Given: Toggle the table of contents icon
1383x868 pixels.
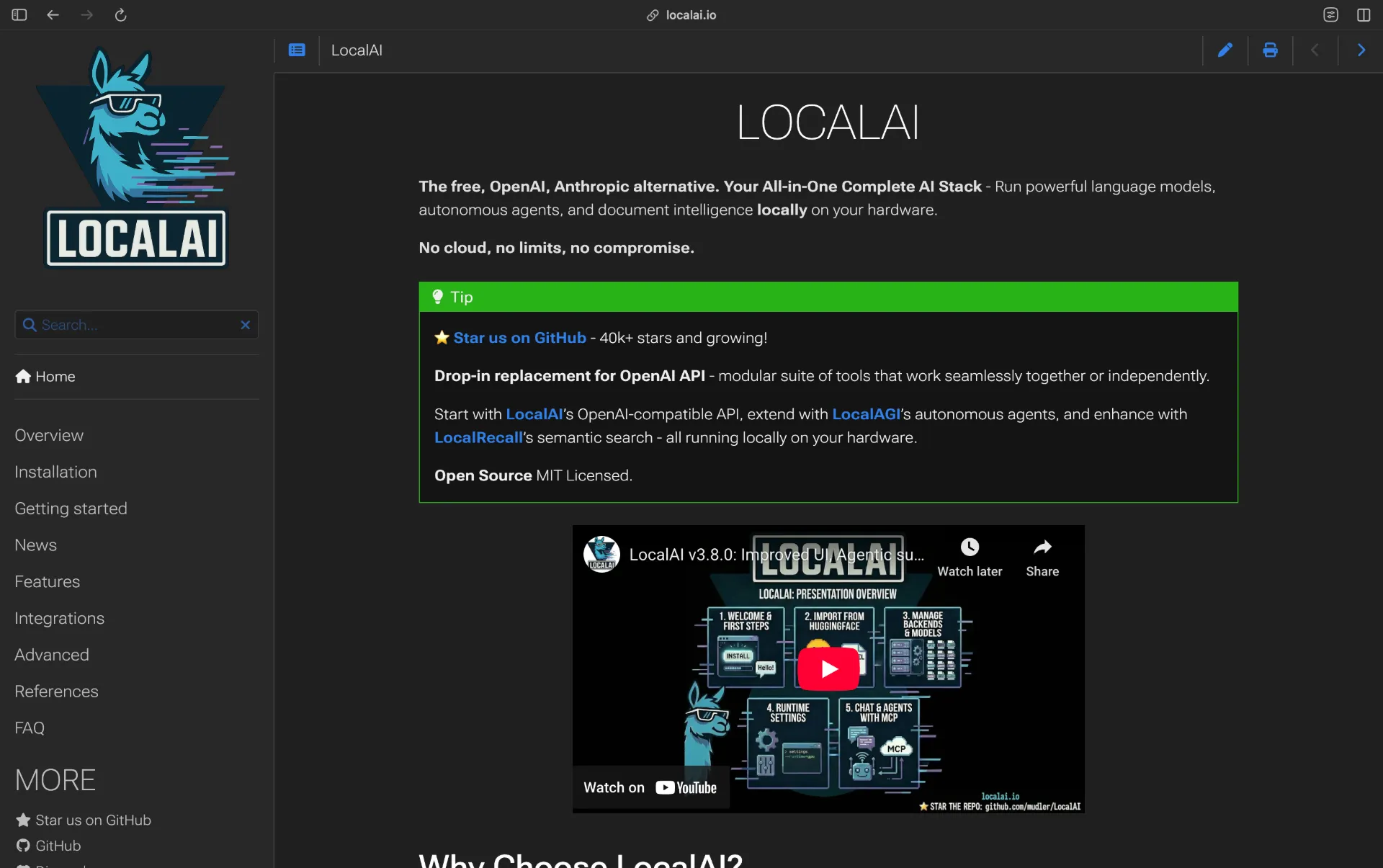Looking at the screenshot, I should 297,50.
